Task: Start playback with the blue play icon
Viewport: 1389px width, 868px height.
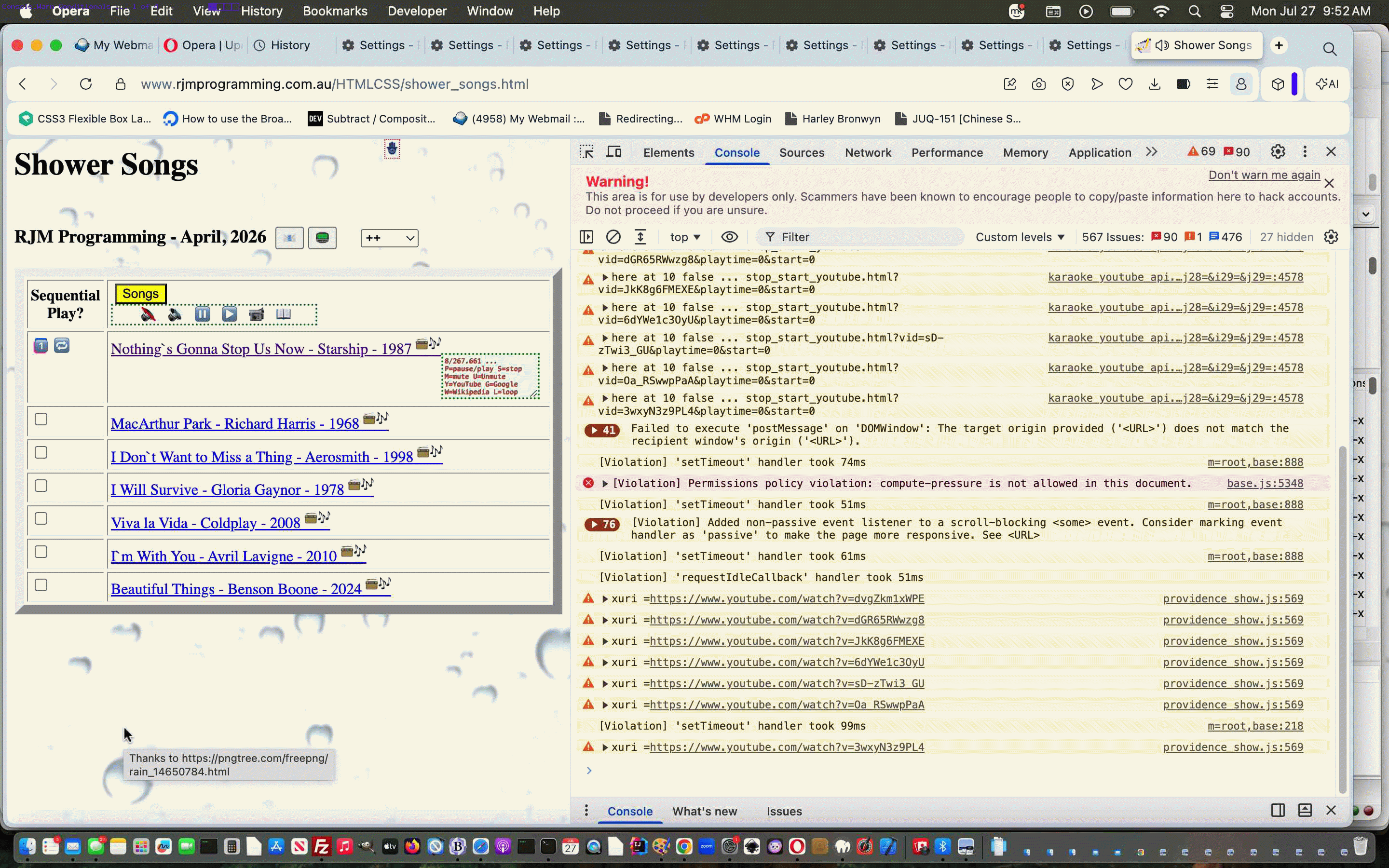Action: pos(230,314)
